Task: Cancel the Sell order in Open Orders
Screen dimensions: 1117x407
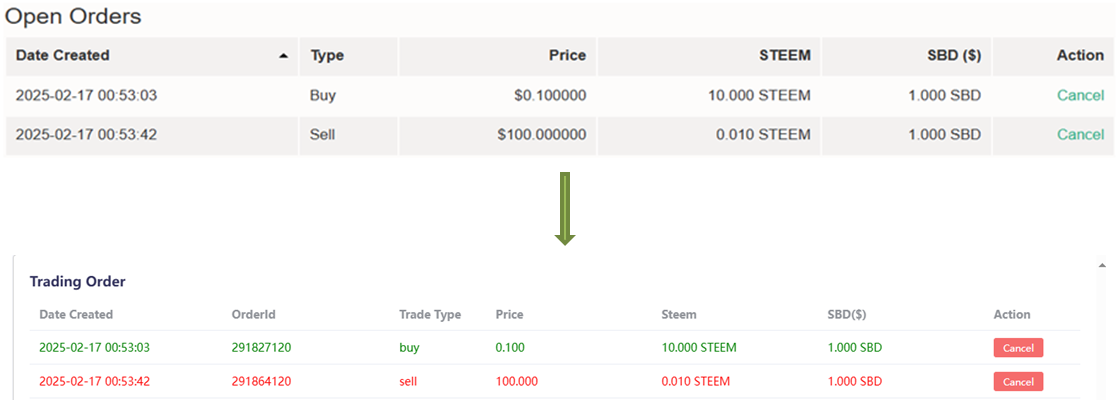Action: pos(1080,134)
